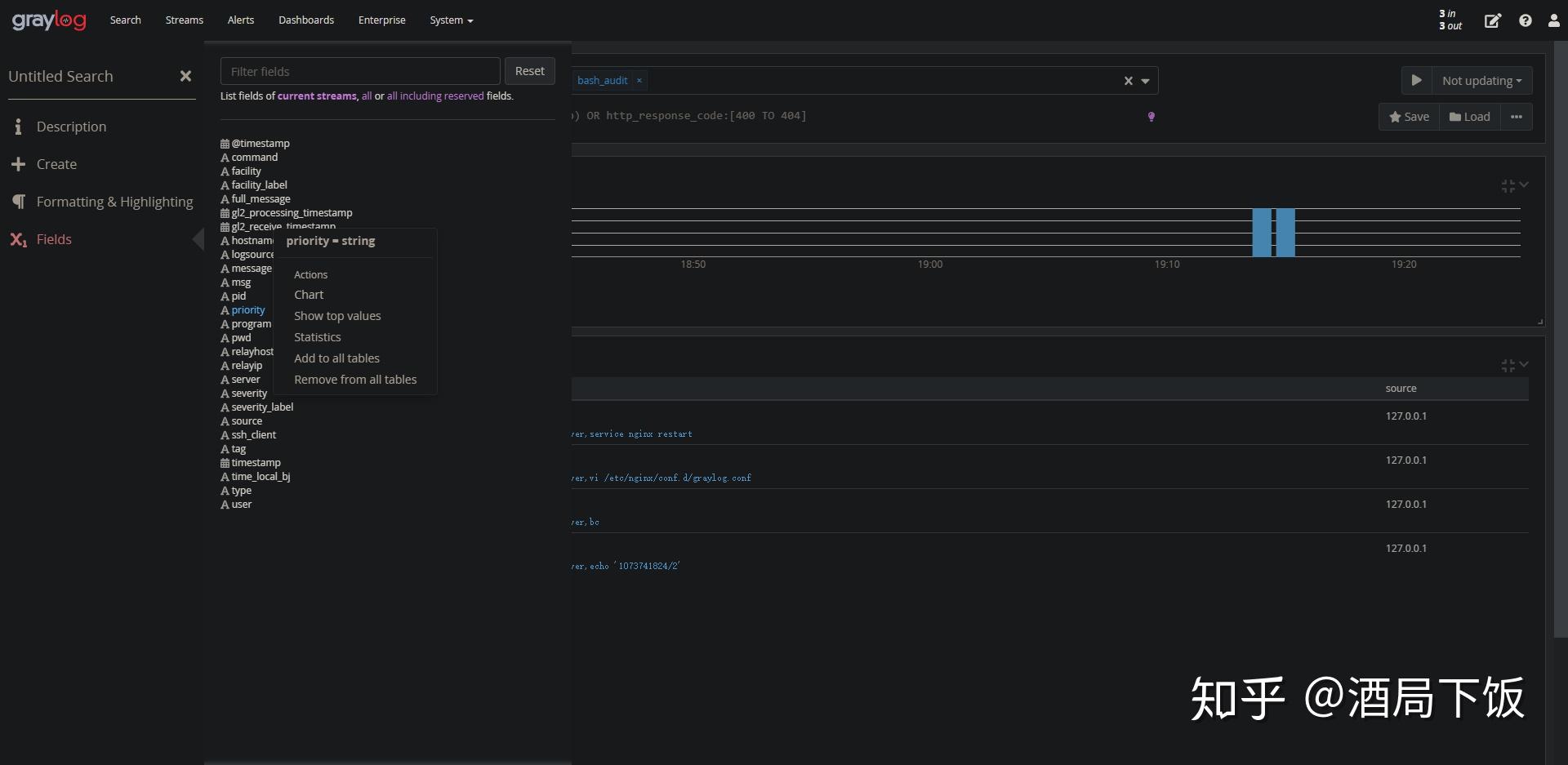Select the tag field
The height and width of the screenshot is (765, 1568).
tap(238, 449)
